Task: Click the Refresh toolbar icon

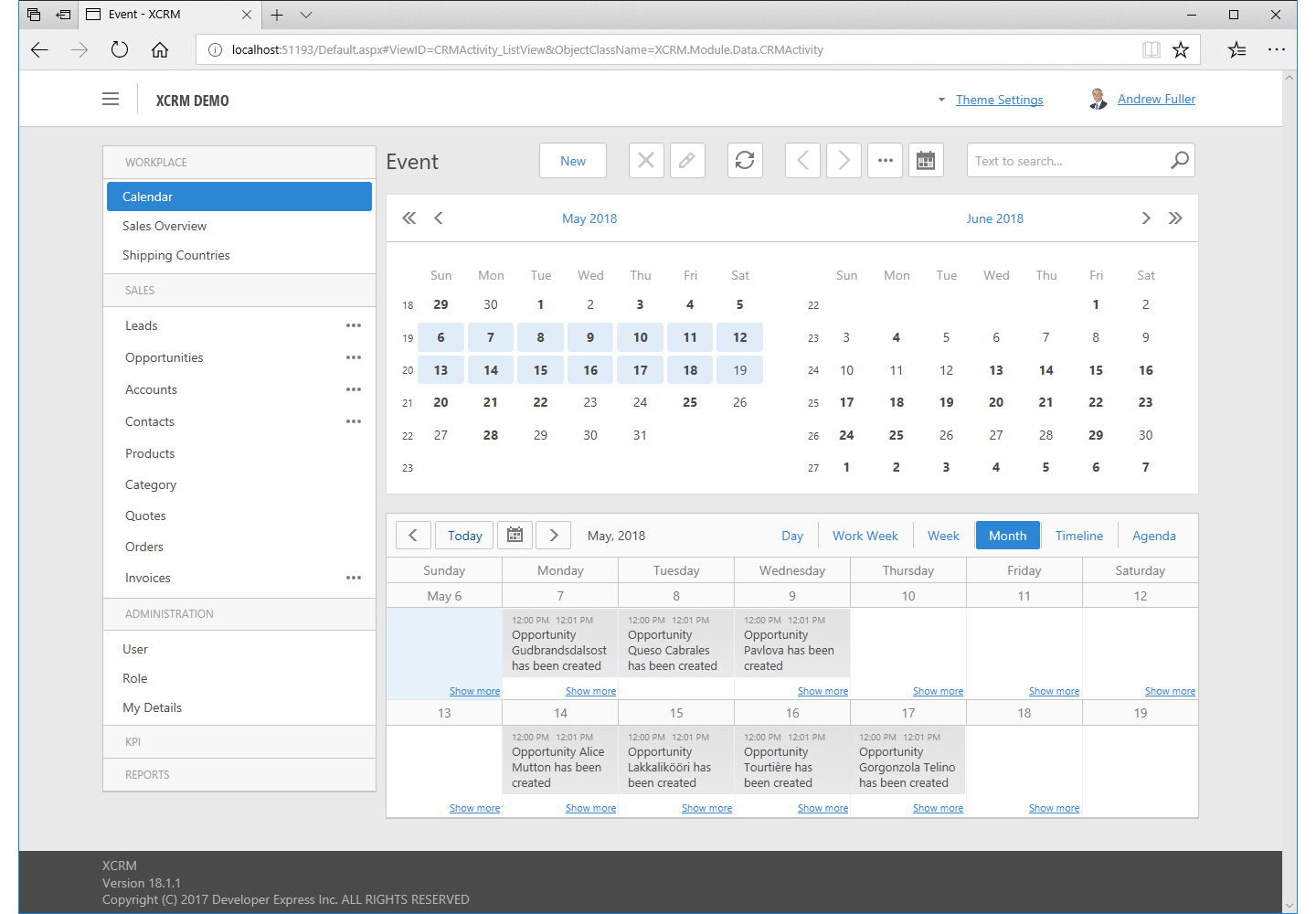Action: [x=745, y=161]
